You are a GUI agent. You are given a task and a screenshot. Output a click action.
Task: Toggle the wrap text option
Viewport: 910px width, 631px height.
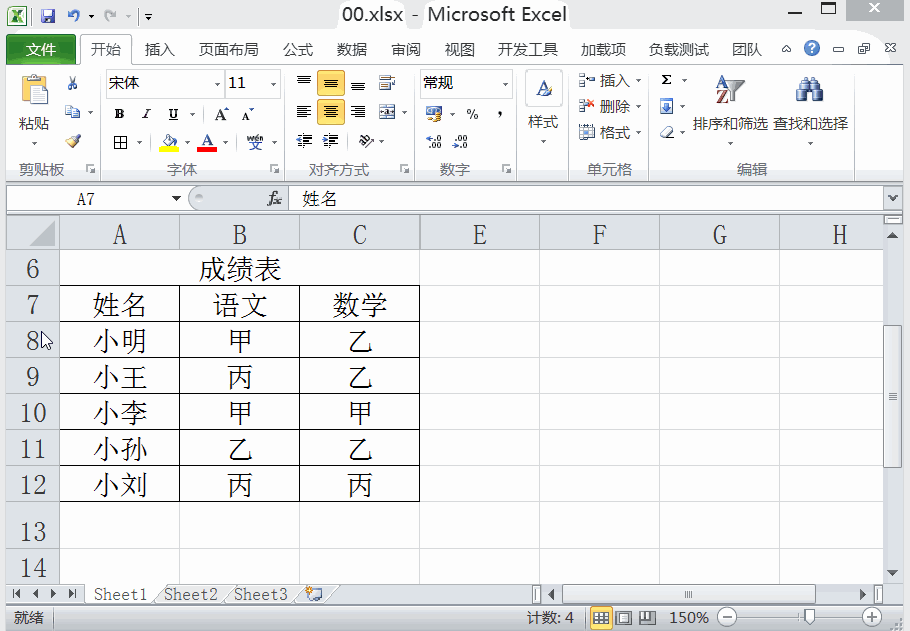386,82
